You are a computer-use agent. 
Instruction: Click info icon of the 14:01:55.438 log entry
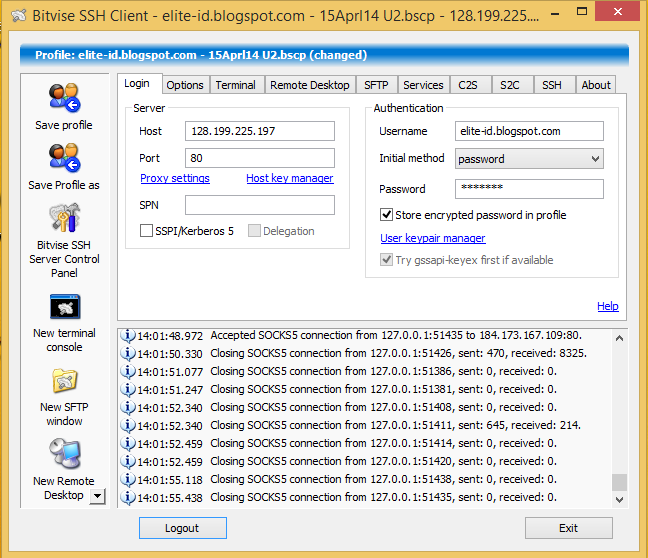(128, 497)
